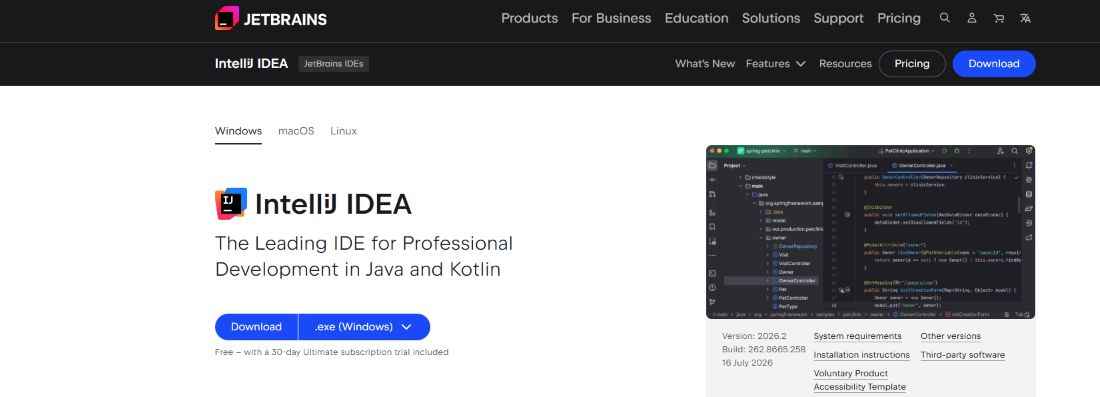
Task: Open the language selector icon
Action: coord(1025,18)
